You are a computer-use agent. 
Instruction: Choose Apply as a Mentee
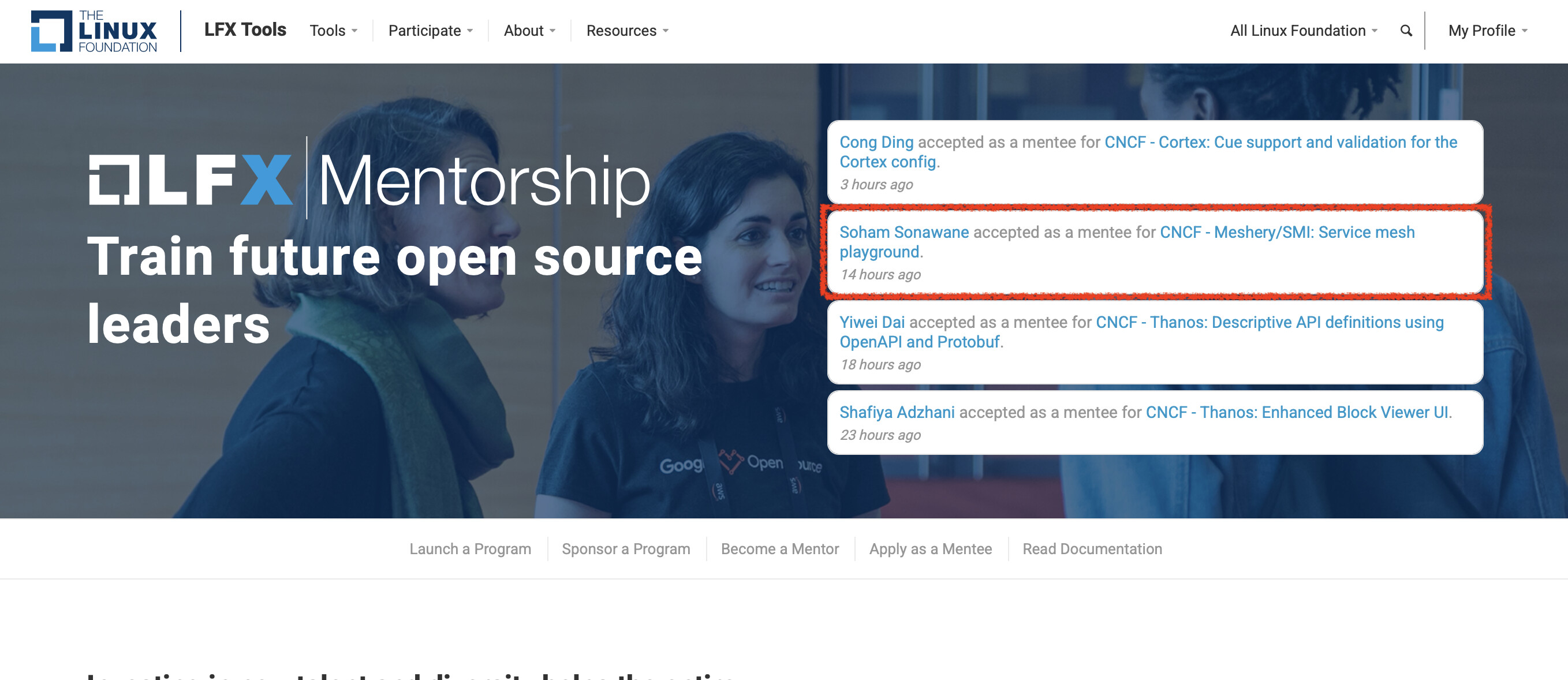[x=930, y=548]
